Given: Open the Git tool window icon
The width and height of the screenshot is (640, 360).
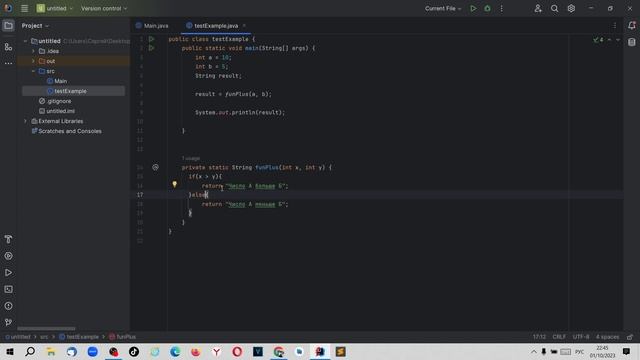Looking at the screenshot, I should [x=8, y=322].
